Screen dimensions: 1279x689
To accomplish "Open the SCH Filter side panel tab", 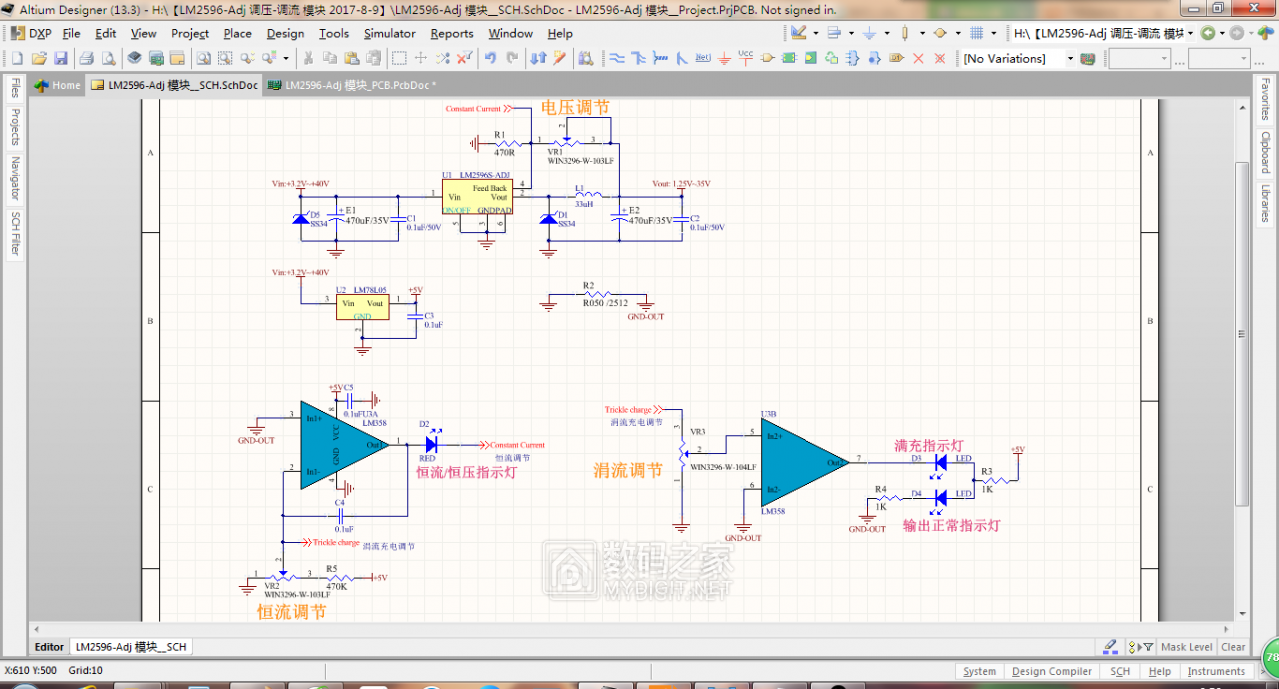I will 15,233.
